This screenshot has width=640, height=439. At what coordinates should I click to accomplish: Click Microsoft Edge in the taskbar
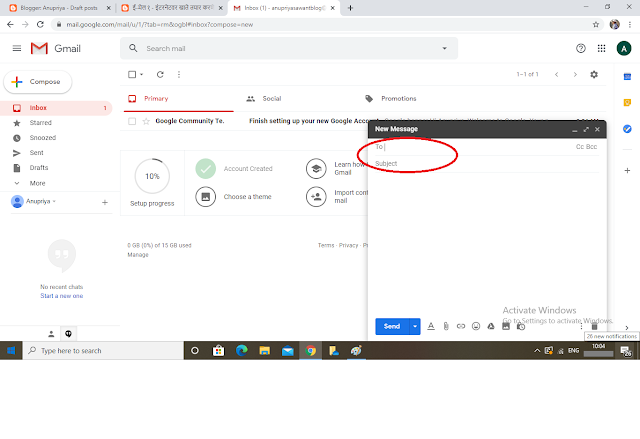click(x=242, y=351)
